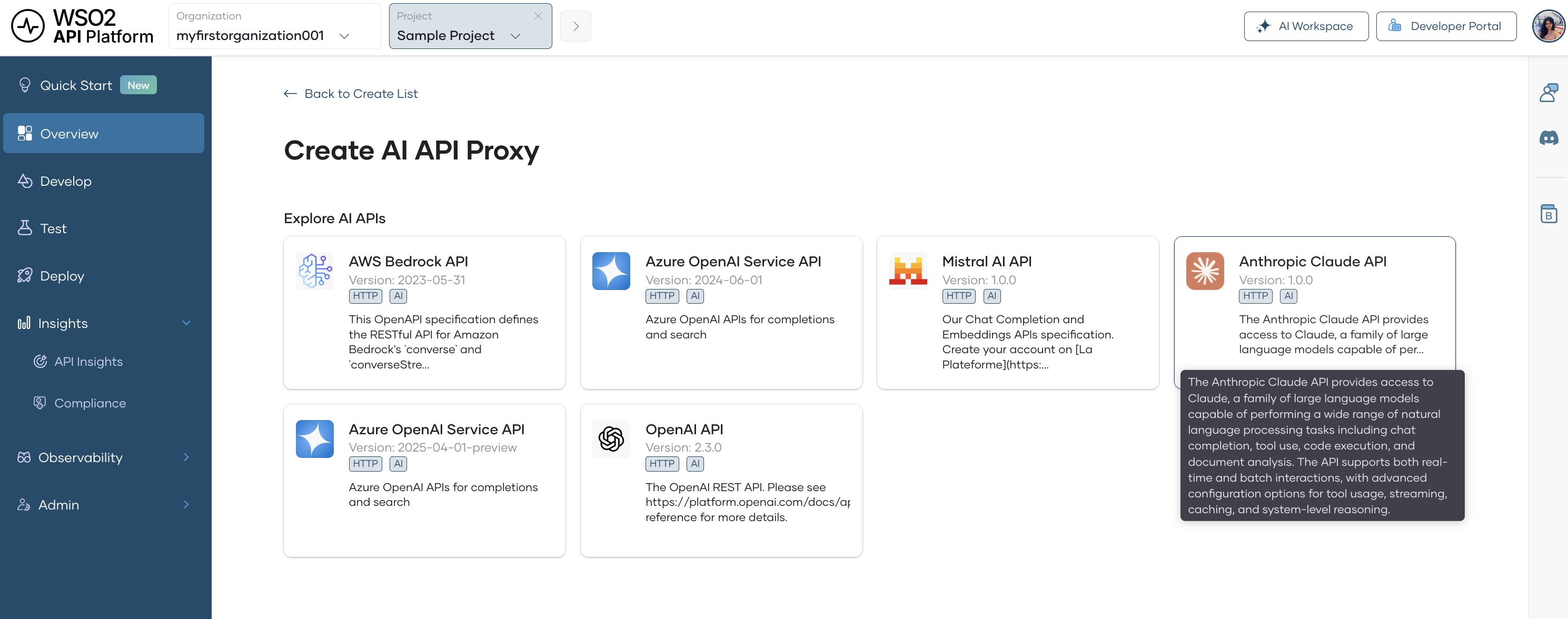Click AI tag on Mistral AI card

[991, 296]
